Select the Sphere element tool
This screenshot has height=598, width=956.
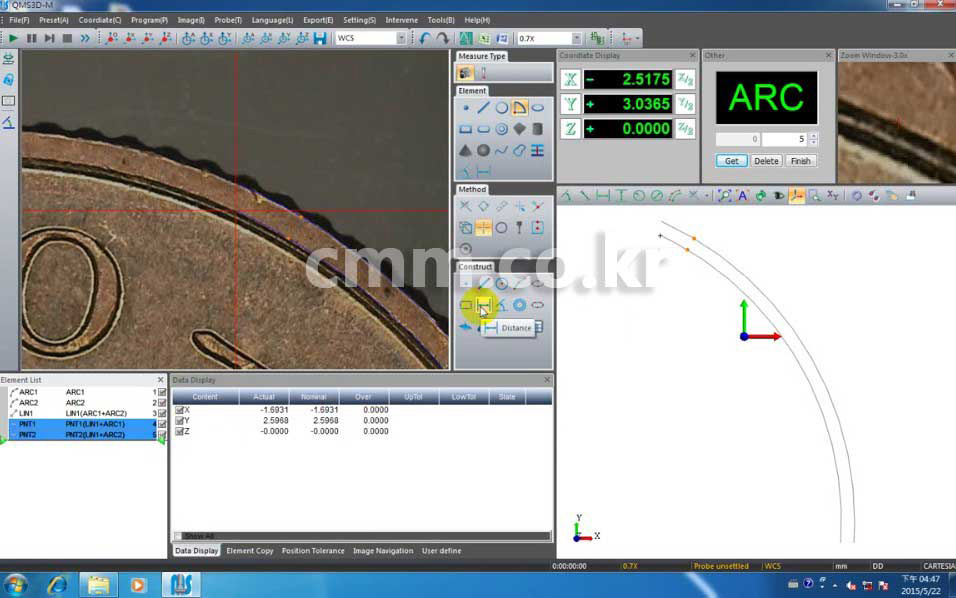click(483, 150)
